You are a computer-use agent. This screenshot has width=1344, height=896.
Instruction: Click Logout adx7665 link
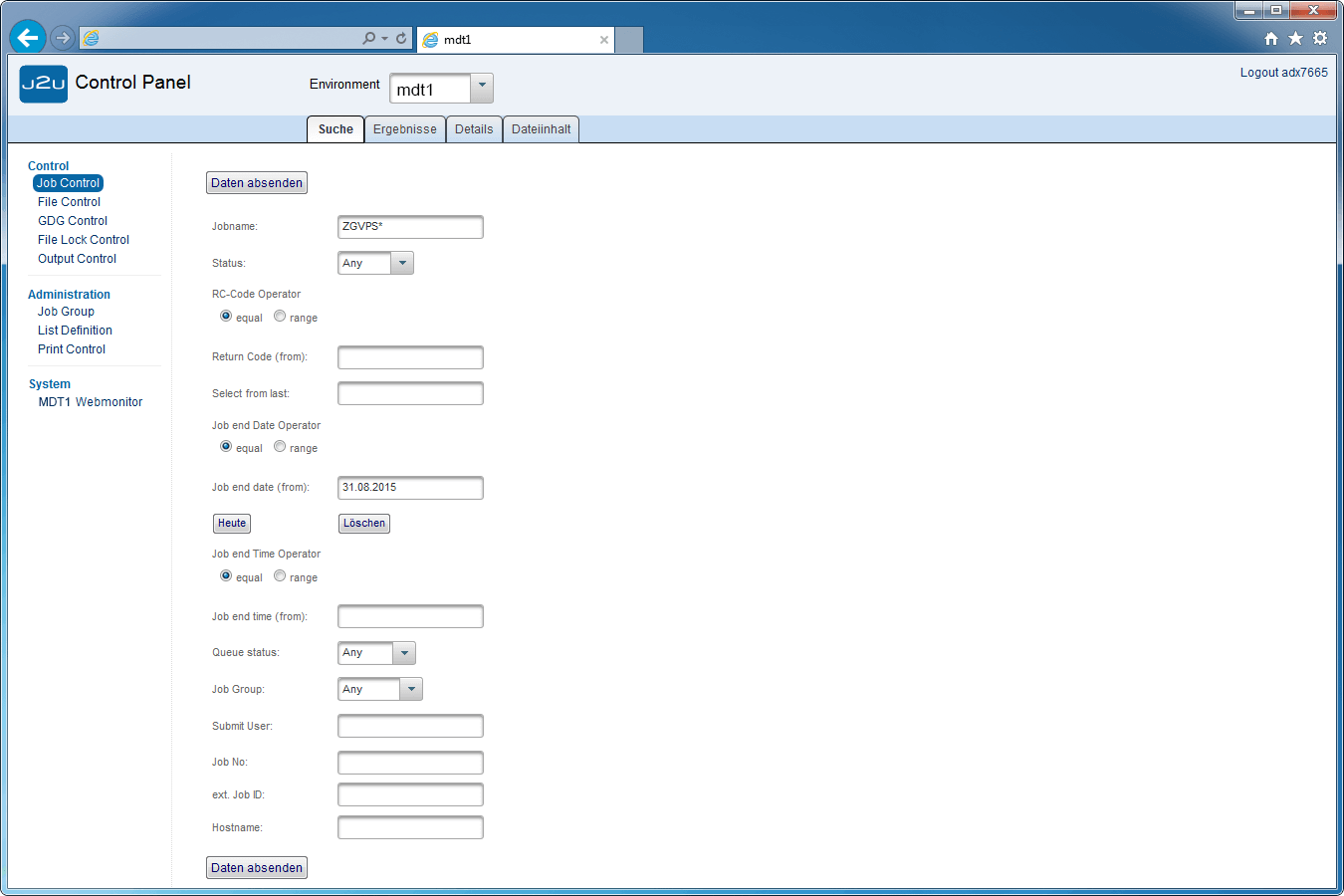[1283, 73]
